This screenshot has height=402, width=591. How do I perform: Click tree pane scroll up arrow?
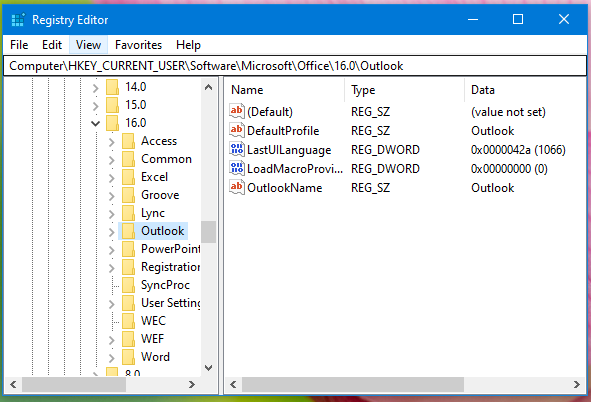click(x=208, y=87)
